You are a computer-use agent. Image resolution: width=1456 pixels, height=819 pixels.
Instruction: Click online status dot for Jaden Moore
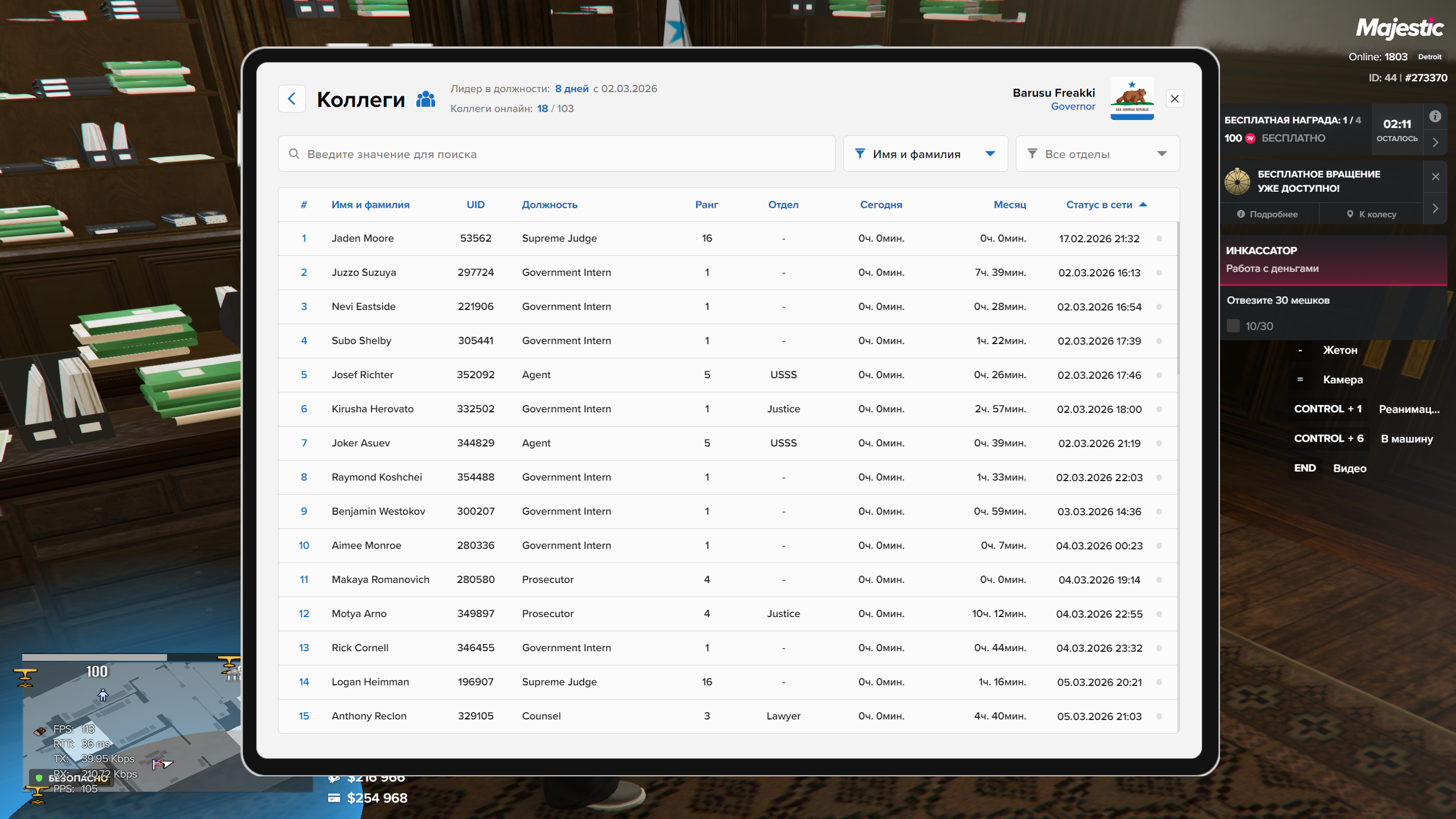pyautogui.click(x=1159, y=238)
